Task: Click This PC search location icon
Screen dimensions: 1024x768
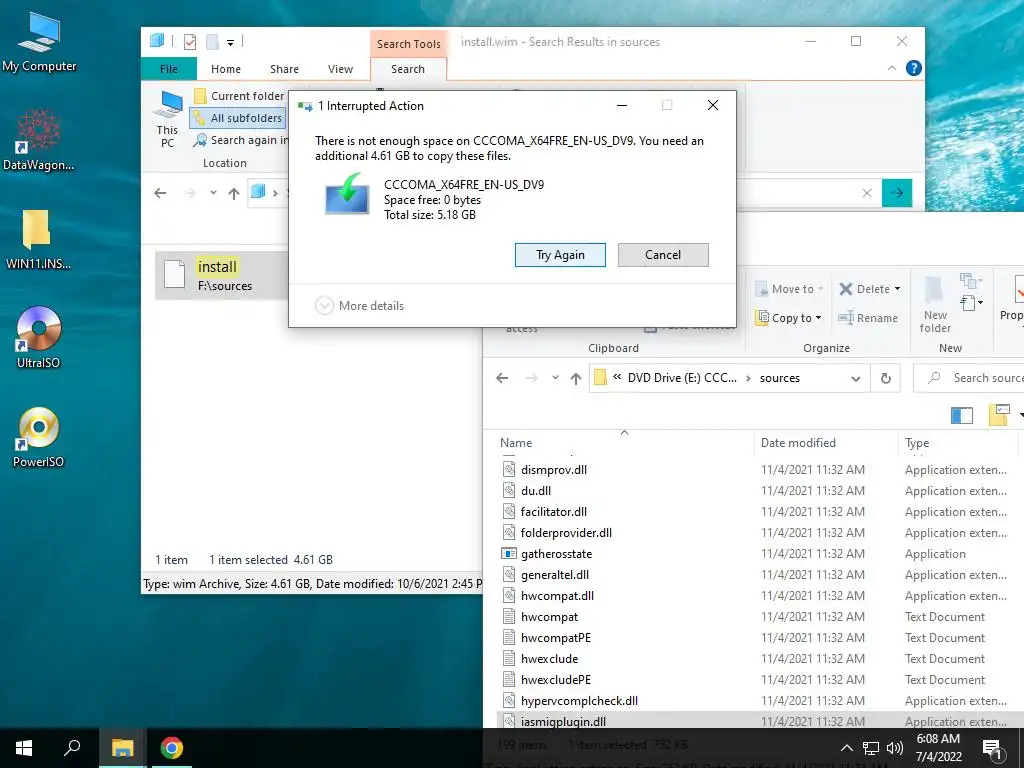Action: tap(168, 120)
